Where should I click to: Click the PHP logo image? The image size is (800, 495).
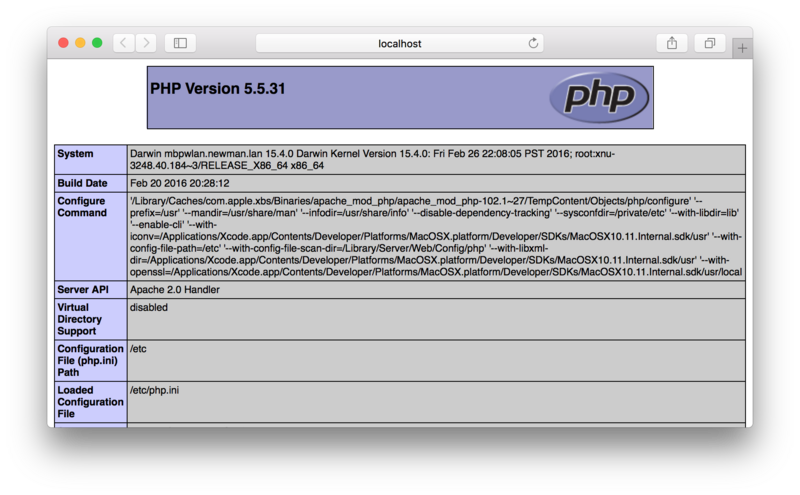point(599,97)
